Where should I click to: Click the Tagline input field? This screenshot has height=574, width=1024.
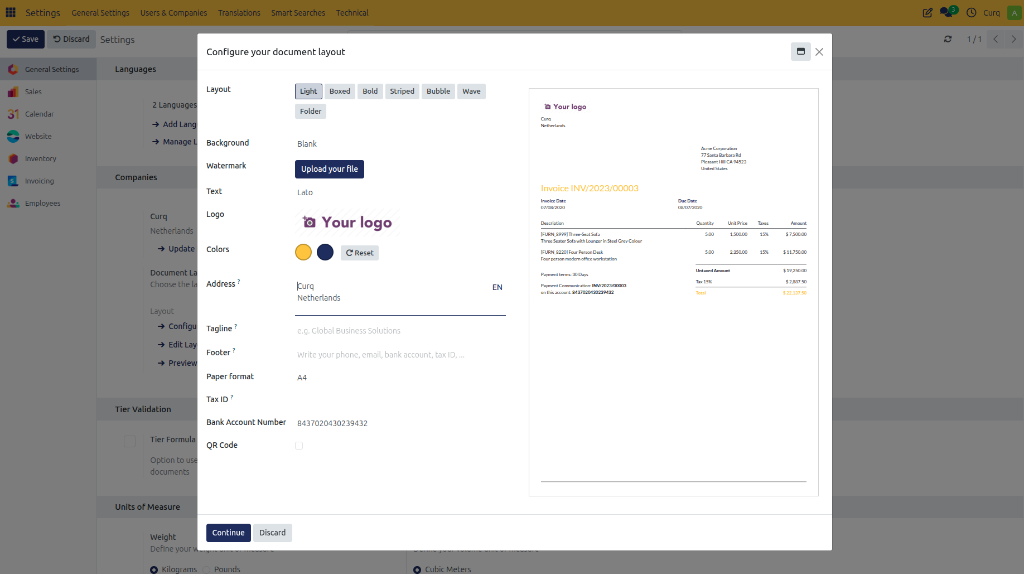pos(400,331)
